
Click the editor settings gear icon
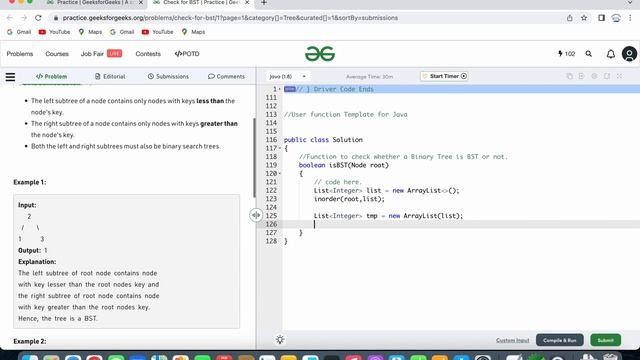594,76
